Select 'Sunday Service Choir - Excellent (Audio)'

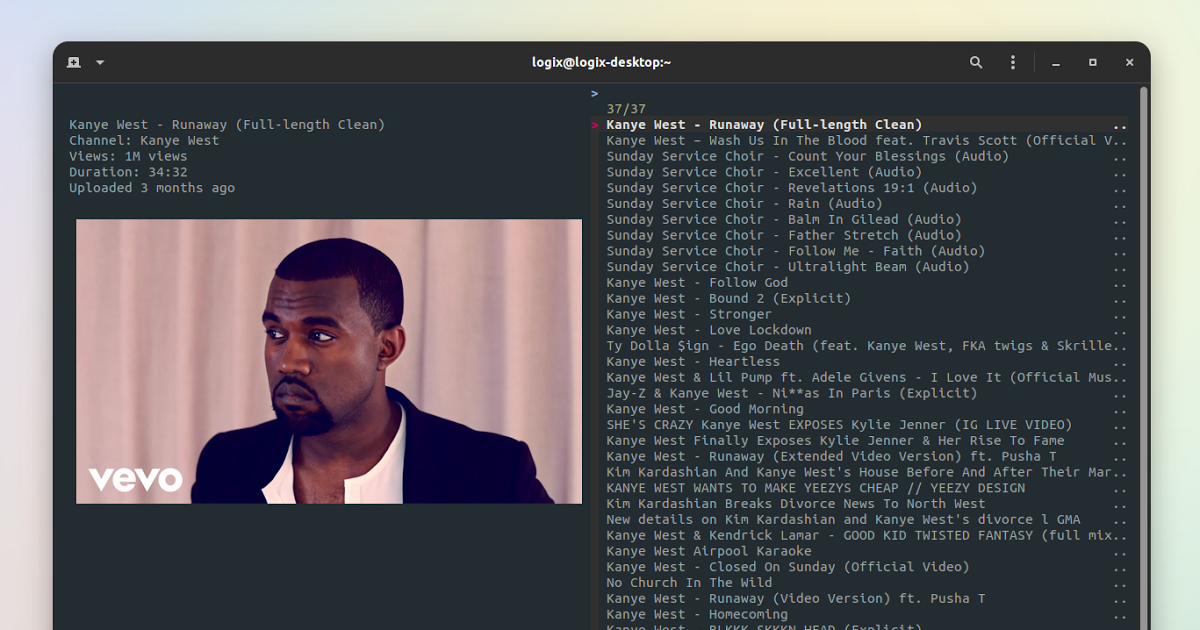click(866, 172)
